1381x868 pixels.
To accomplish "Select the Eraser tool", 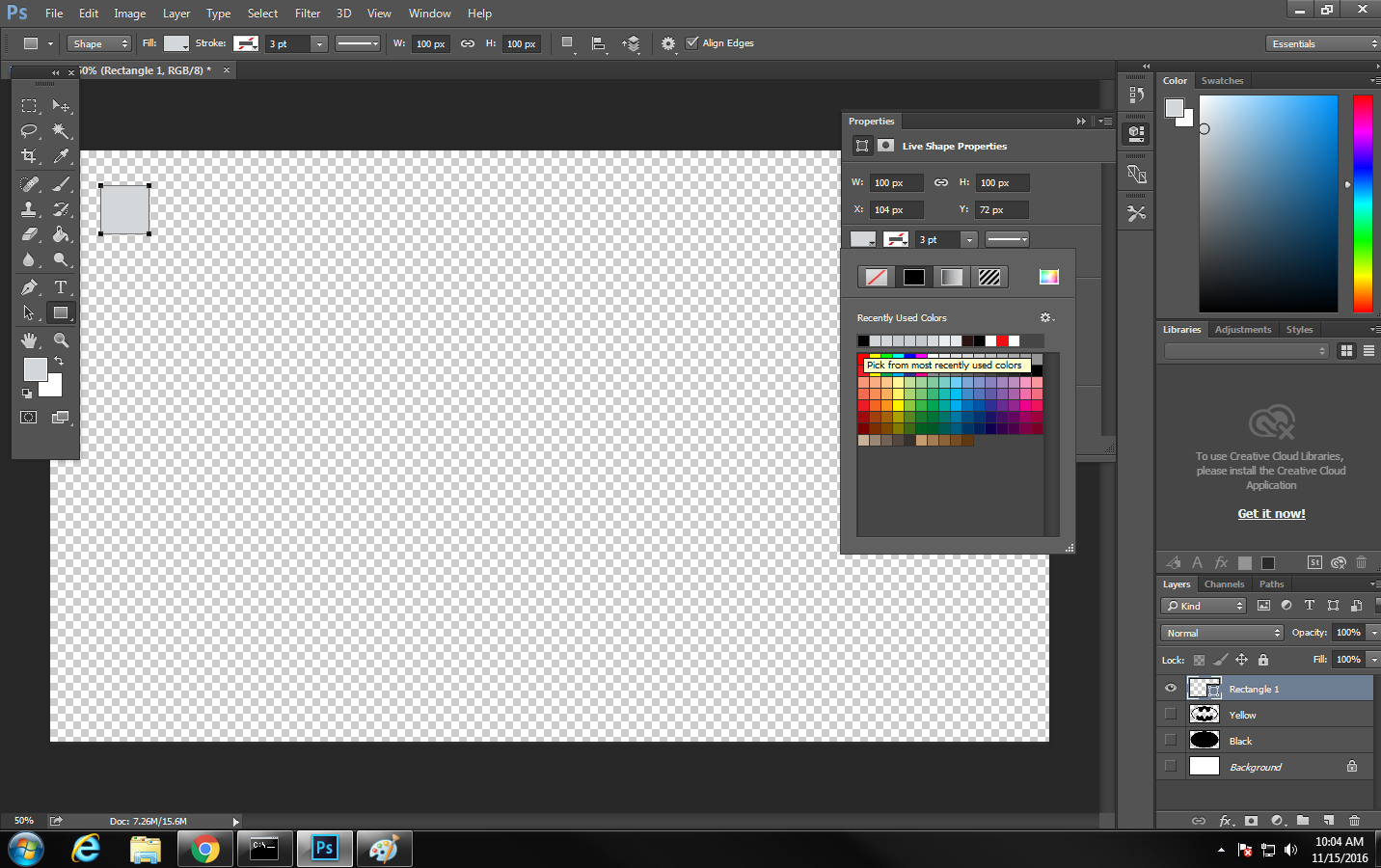I will [x=30, y=233].
